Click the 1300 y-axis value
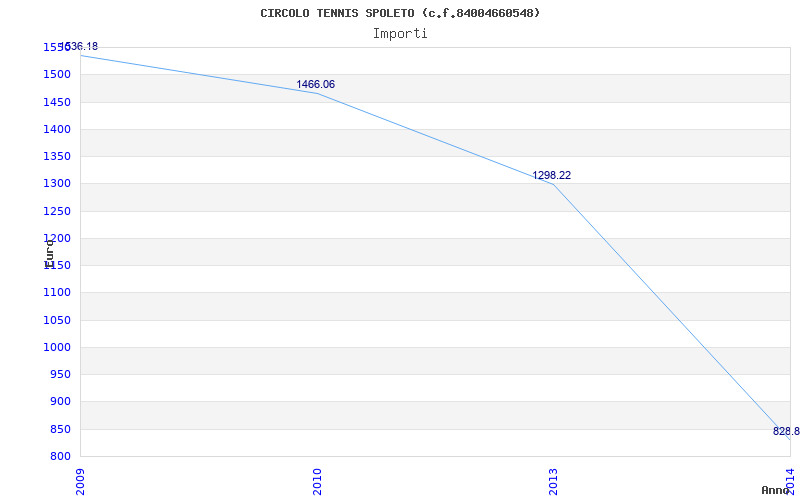 click(57, 184)
